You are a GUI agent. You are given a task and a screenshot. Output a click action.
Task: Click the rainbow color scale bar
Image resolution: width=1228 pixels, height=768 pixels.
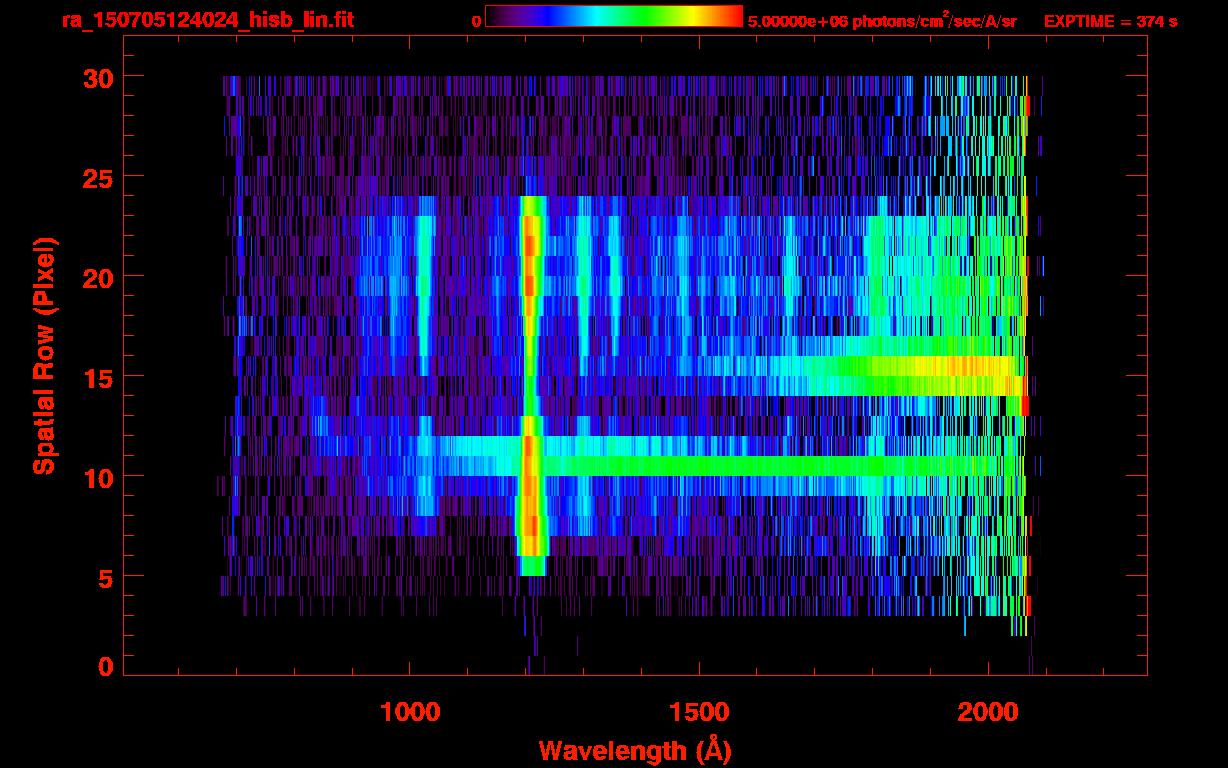pyautogui.click(x=614, y=16)
